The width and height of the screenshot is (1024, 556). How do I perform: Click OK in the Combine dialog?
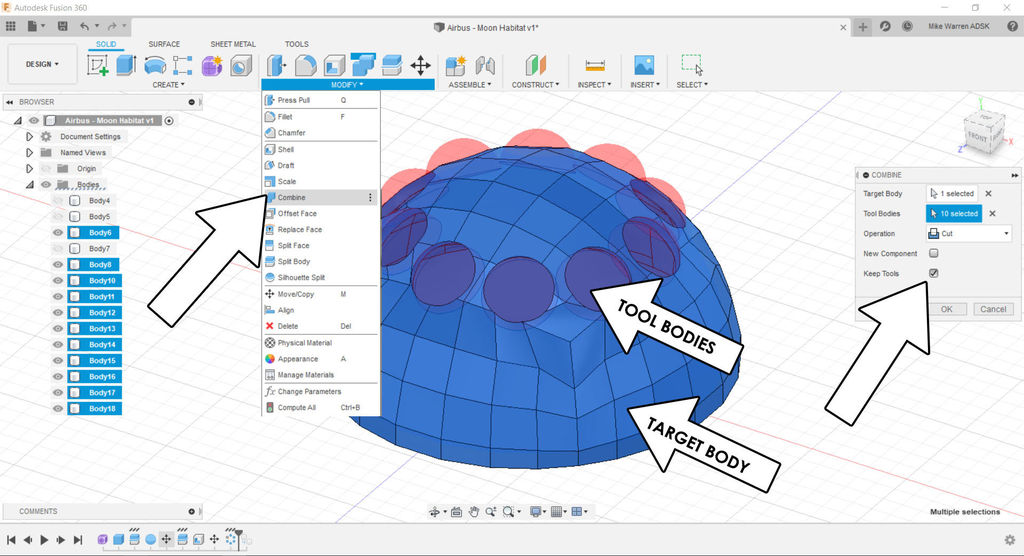[x=946, y=309]
